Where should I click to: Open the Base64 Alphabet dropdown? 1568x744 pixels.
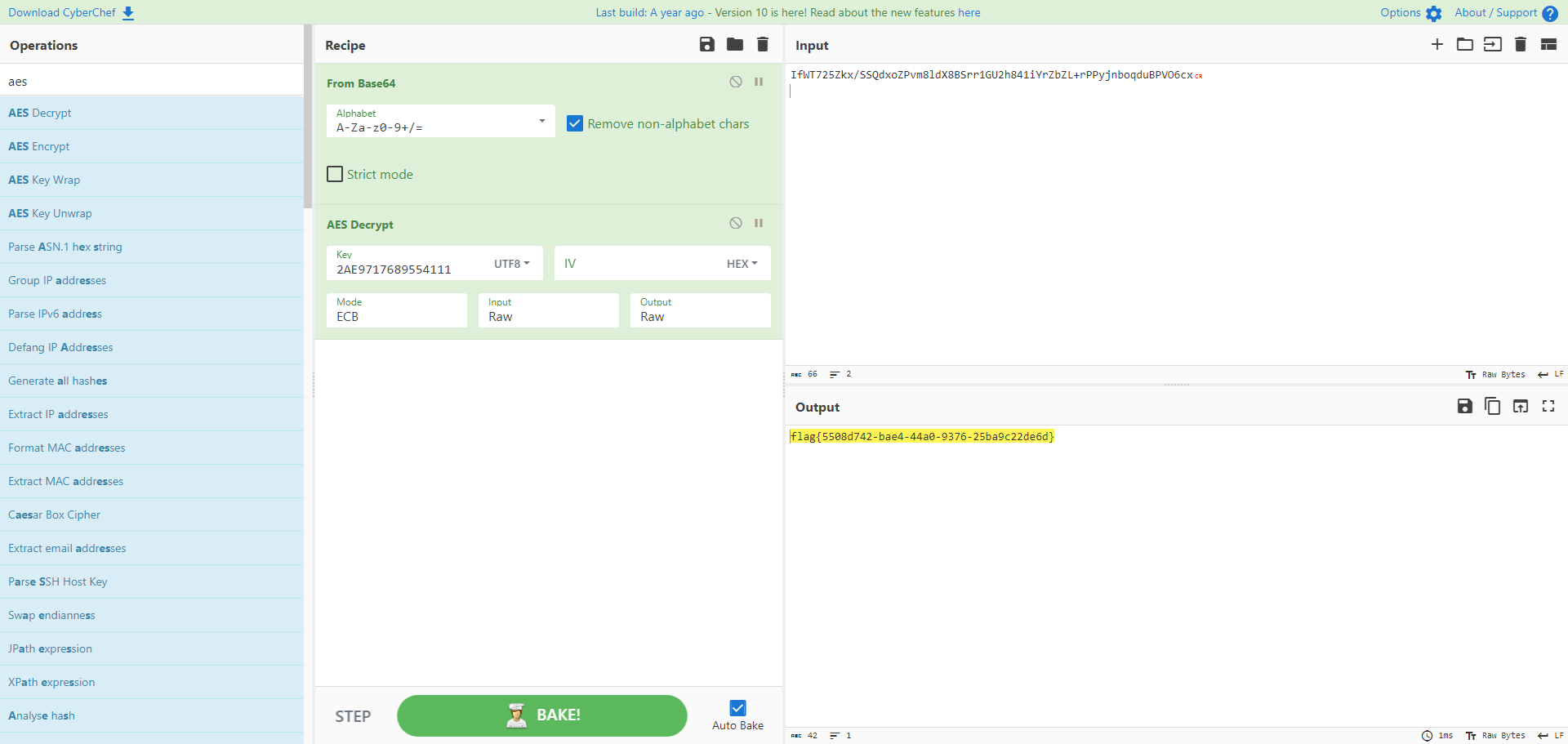click(x=541, y=121)
